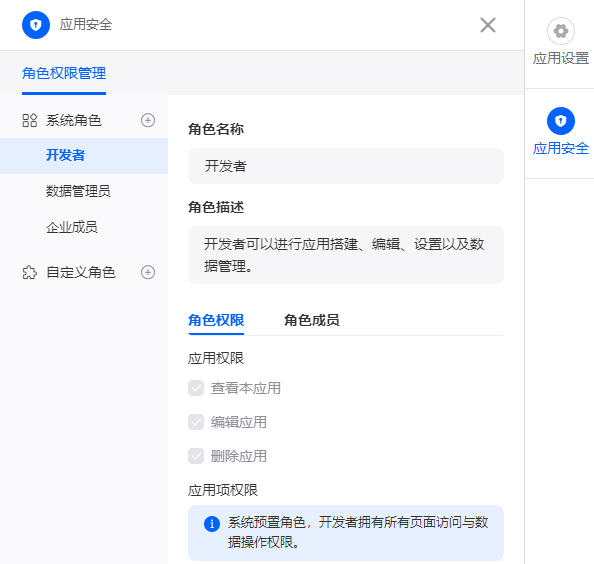The image size is (594, 564).
Task: Select the 开发者 role
Action: click(x=84, y=156)
